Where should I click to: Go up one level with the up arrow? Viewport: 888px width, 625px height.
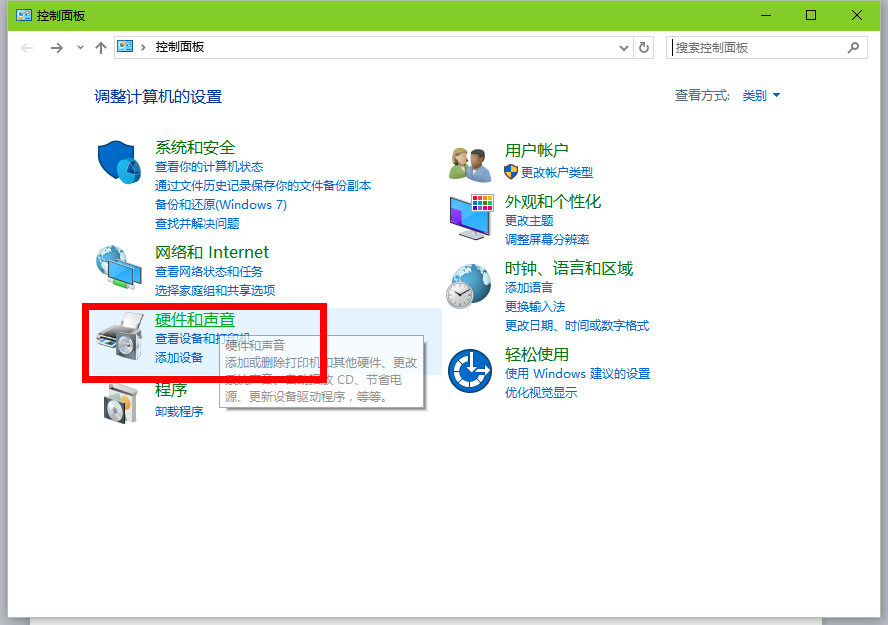click(x=101, y=48)
